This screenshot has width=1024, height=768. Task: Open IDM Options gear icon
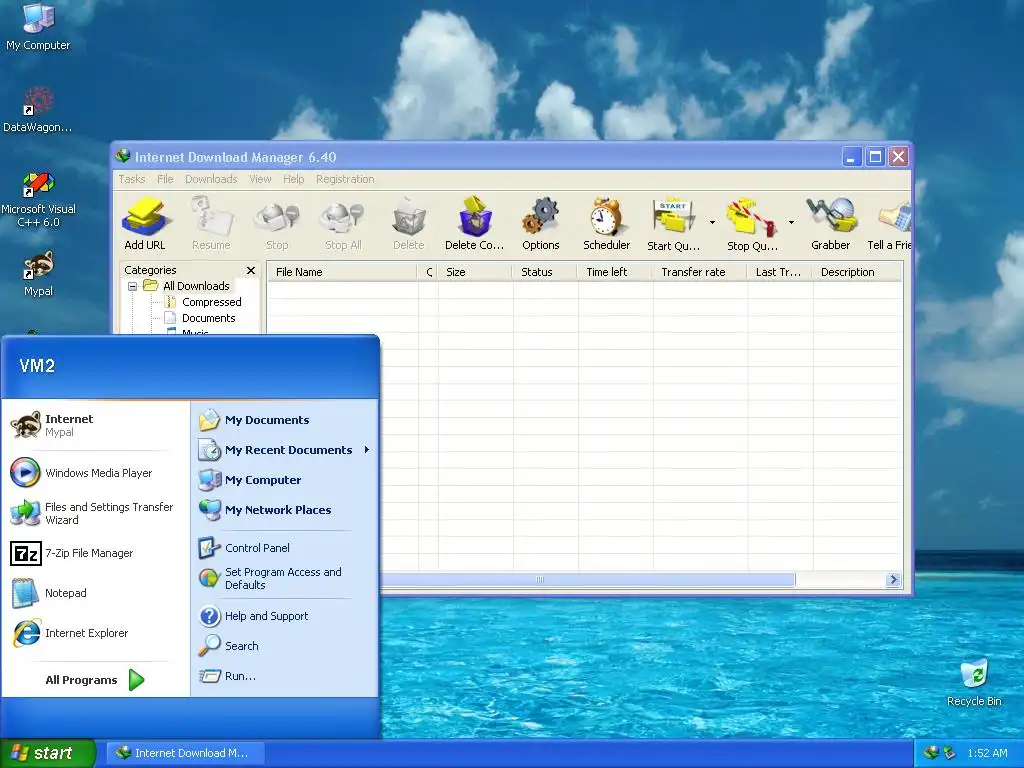[x=541, y=224]
